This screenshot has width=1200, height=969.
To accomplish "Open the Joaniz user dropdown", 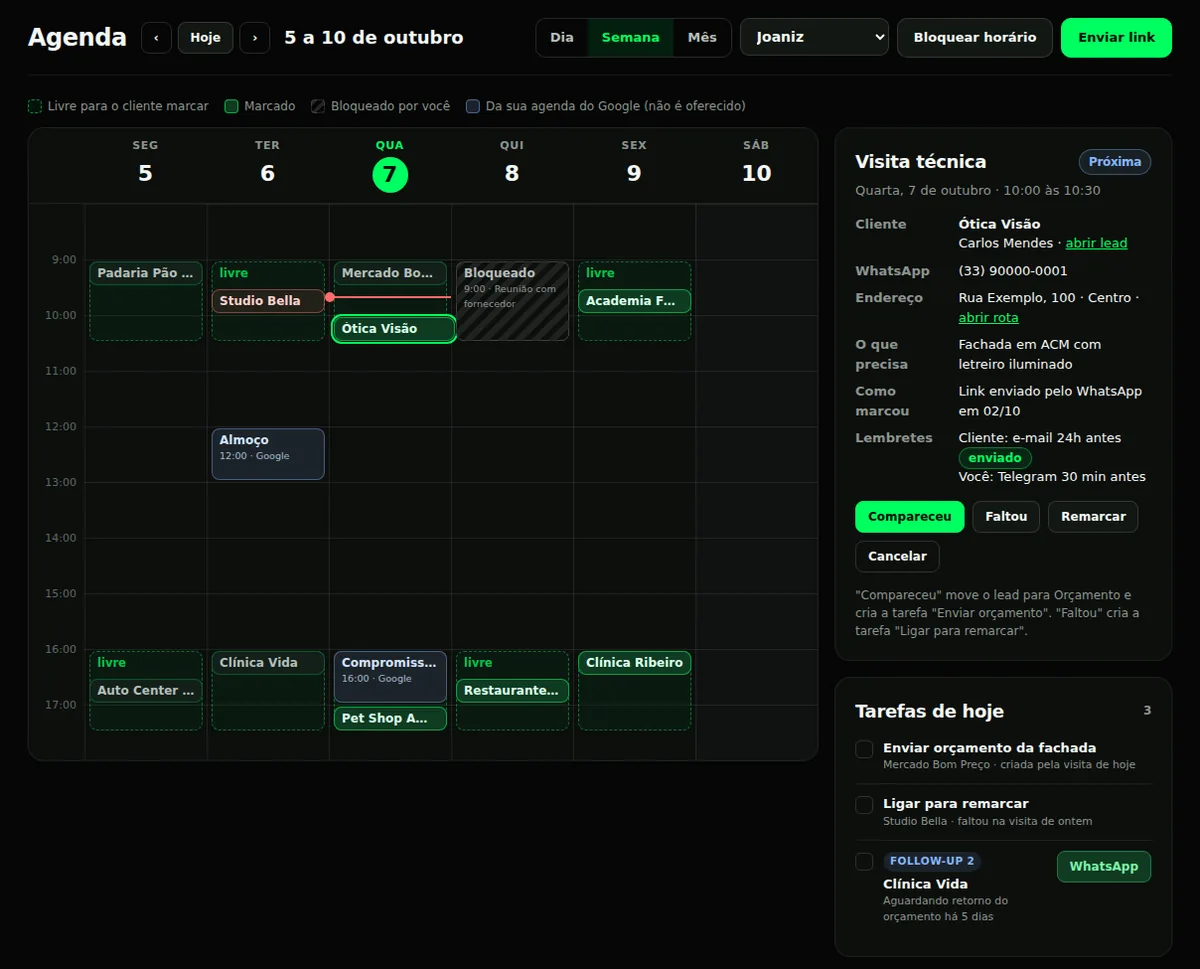I will coord(814,38).
